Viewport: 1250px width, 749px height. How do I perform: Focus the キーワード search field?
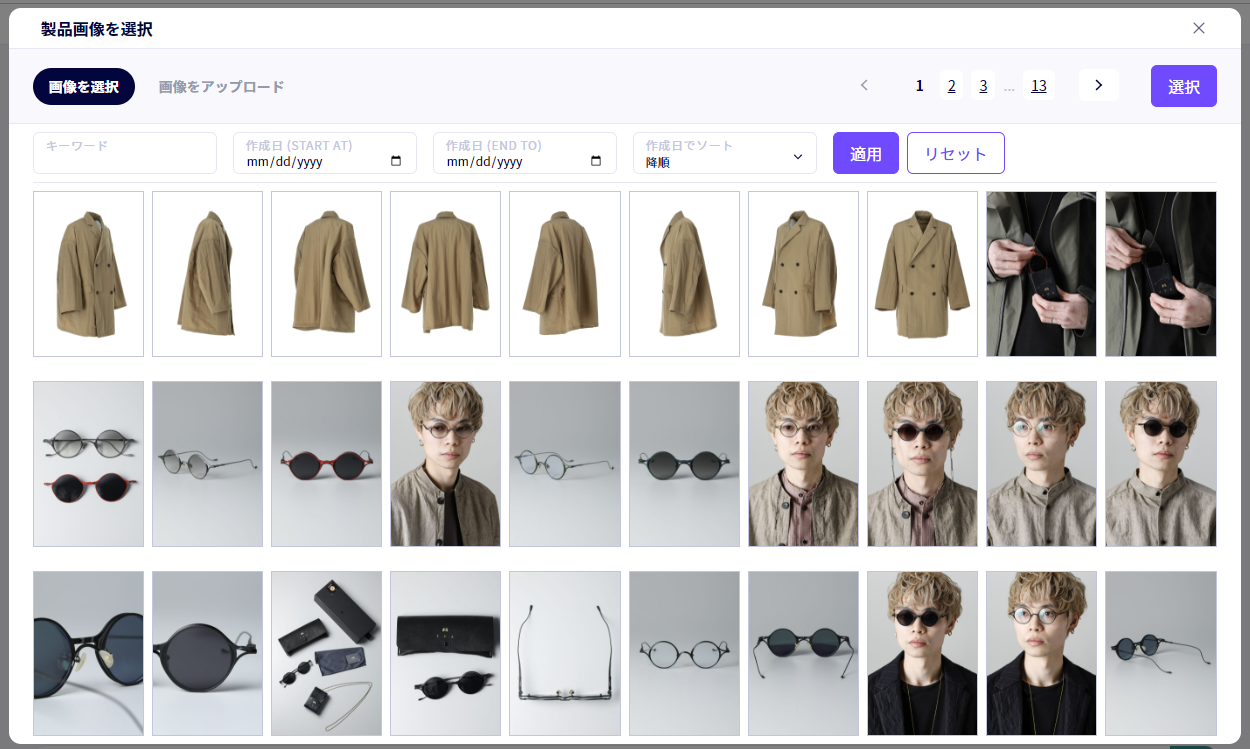click(125, 153)
